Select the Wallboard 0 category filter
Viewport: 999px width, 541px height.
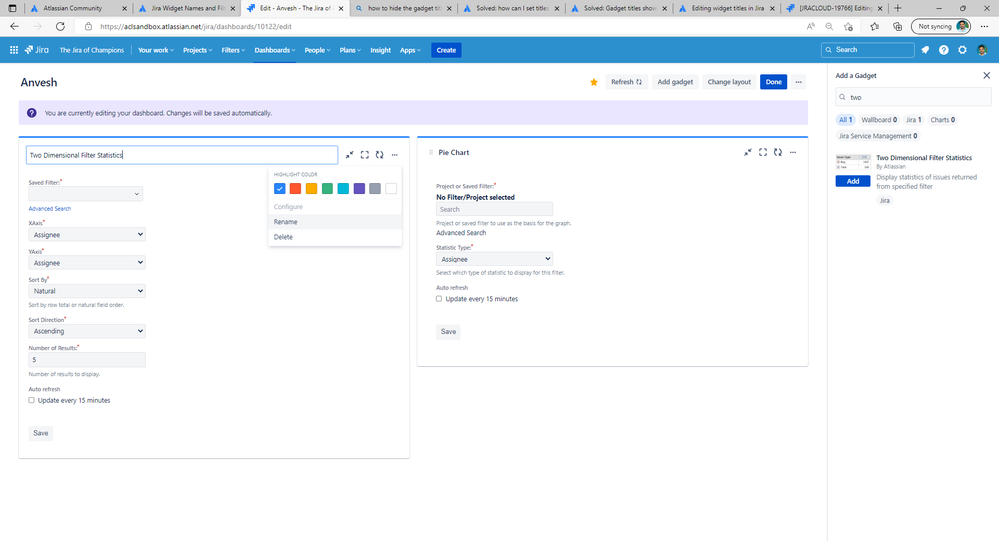[x=879, y=120]
